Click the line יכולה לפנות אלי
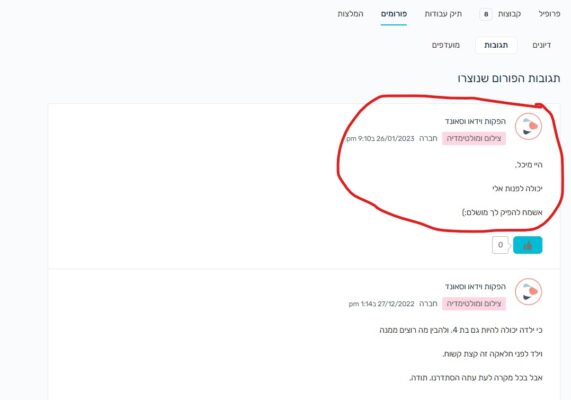Image resolution: width=571 pixels, height=400 pixels. click(x=517, y=189)
